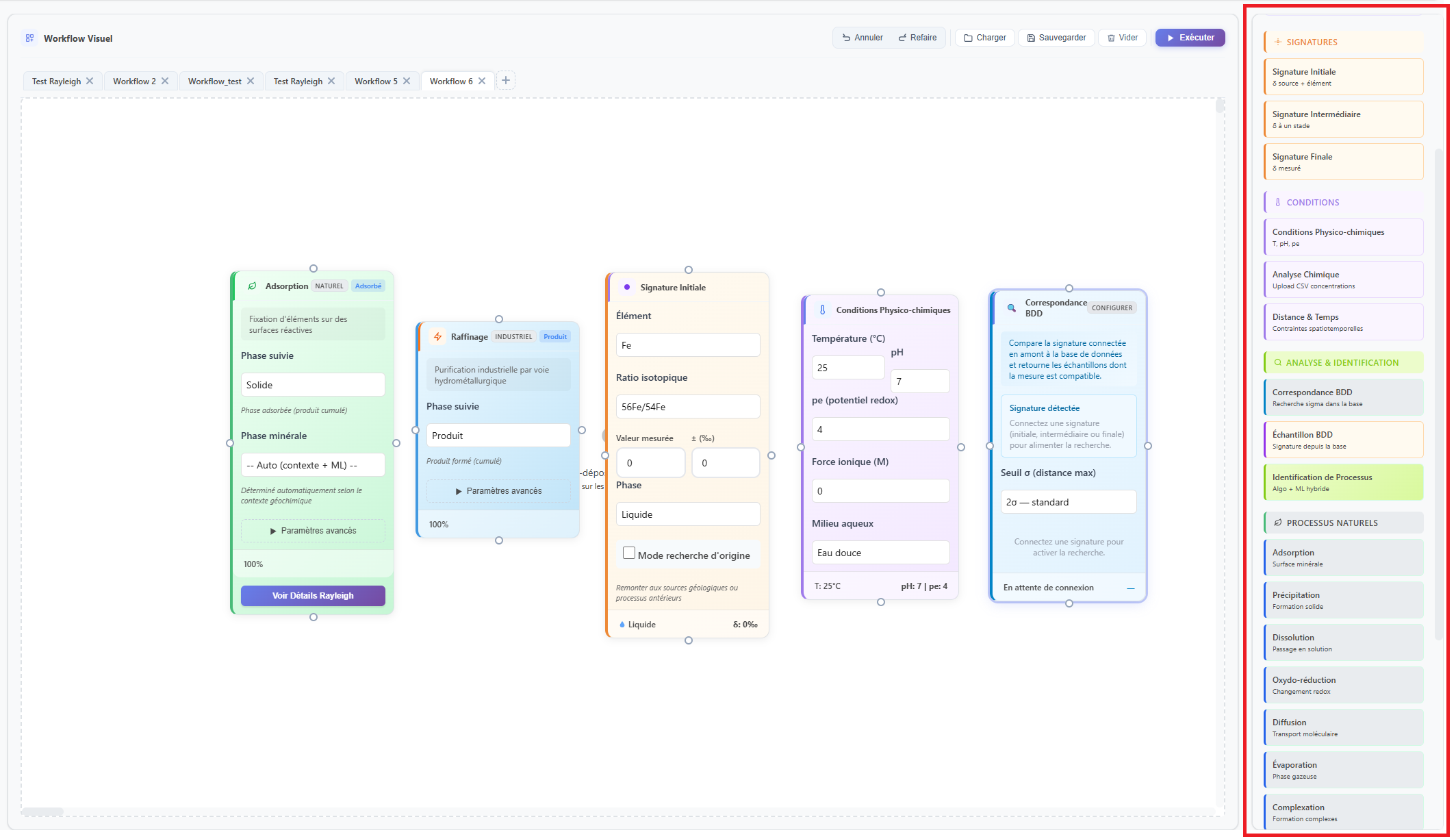Click the lightning icon on Raffinage node
This screenshot has width=1456, height=839.
[438, 337]
